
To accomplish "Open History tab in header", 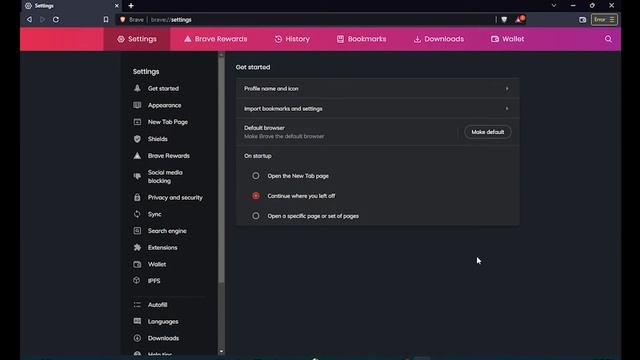I will pyautogui.click(x=292, y=39).
